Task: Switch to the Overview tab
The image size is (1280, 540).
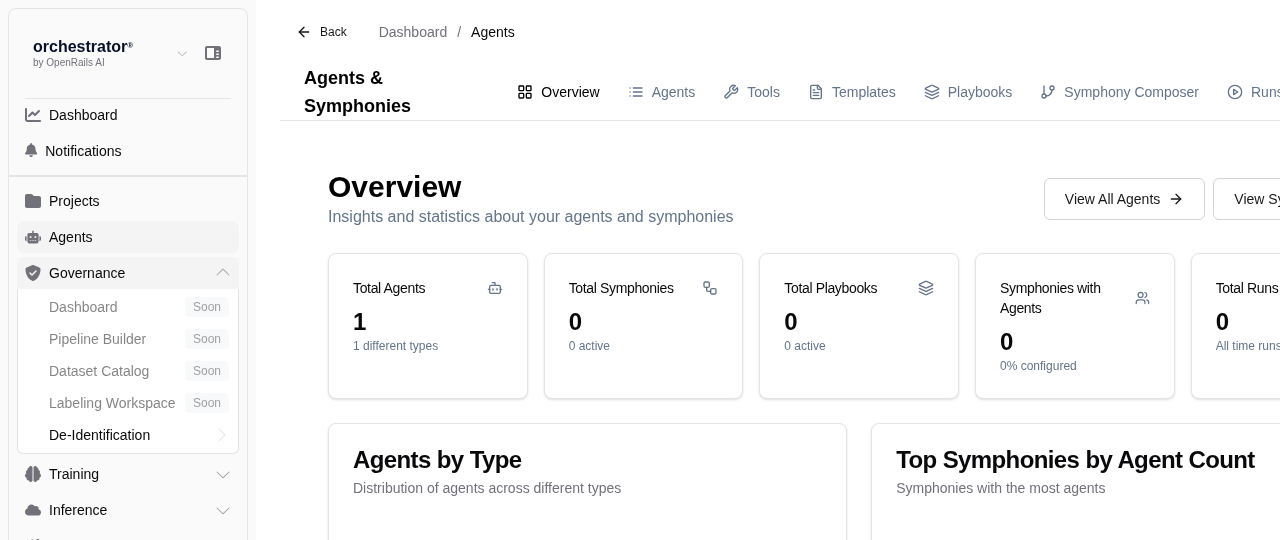Action: [x=558, y=92]
